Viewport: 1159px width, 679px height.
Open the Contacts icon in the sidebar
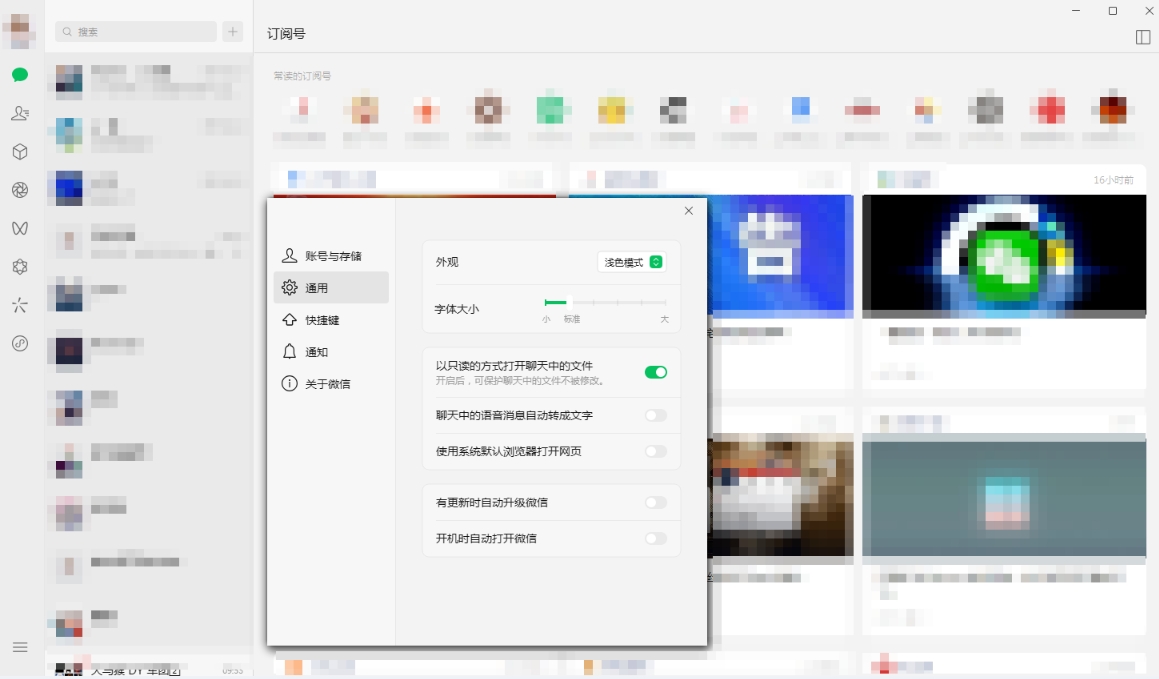[x=20, y=113]
